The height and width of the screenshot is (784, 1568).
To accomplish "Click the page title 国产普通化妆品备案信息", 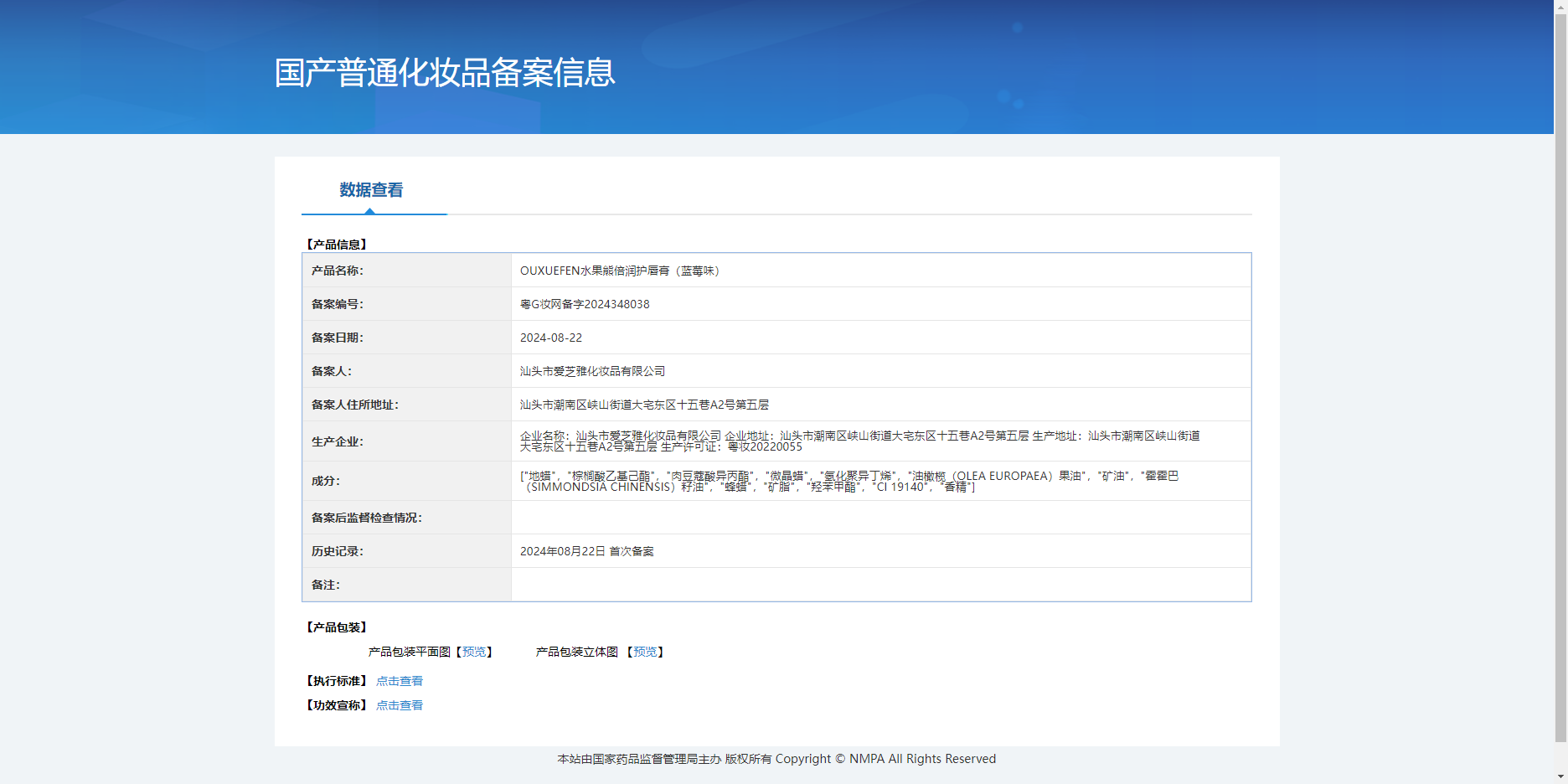I will tap(445, 73).
